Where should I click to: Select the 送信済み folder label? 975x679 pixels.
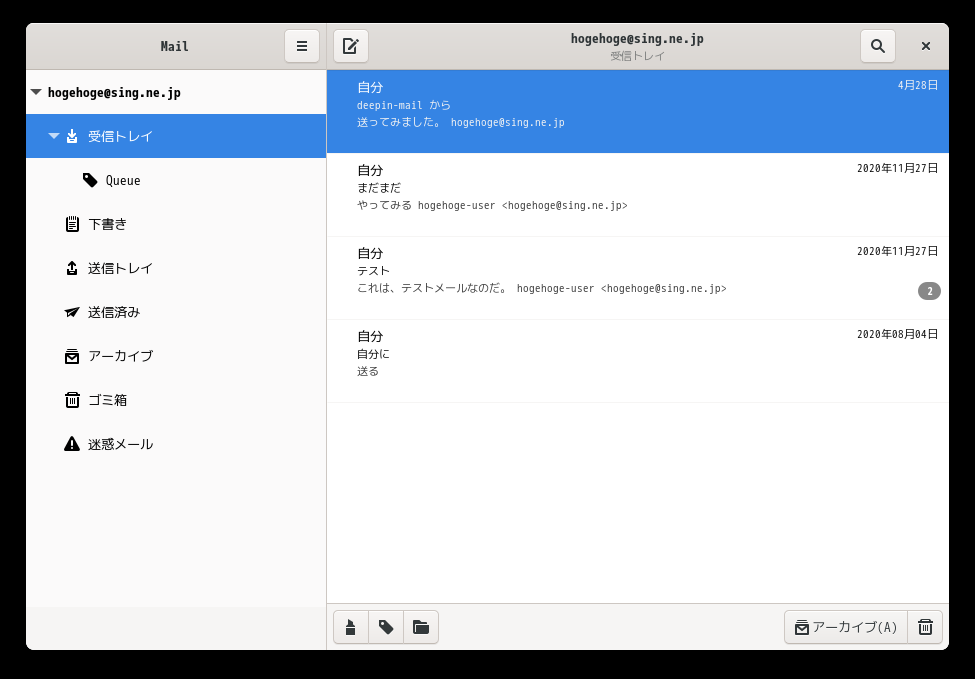[x=114, y=312]
